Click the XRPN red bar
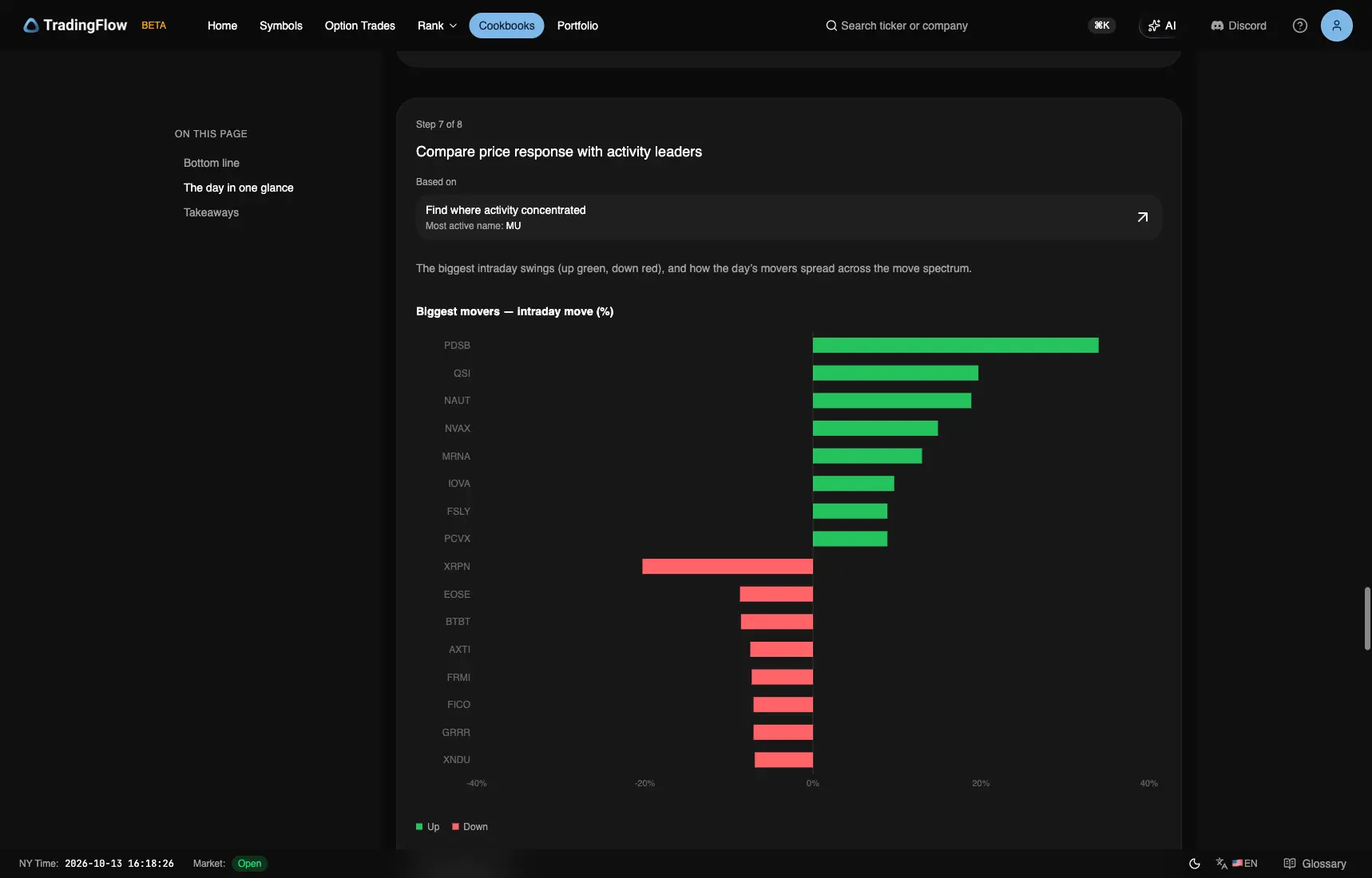The height and width of the screenshot is (878, 1372). pyautogui.click(x=728, y=567)
